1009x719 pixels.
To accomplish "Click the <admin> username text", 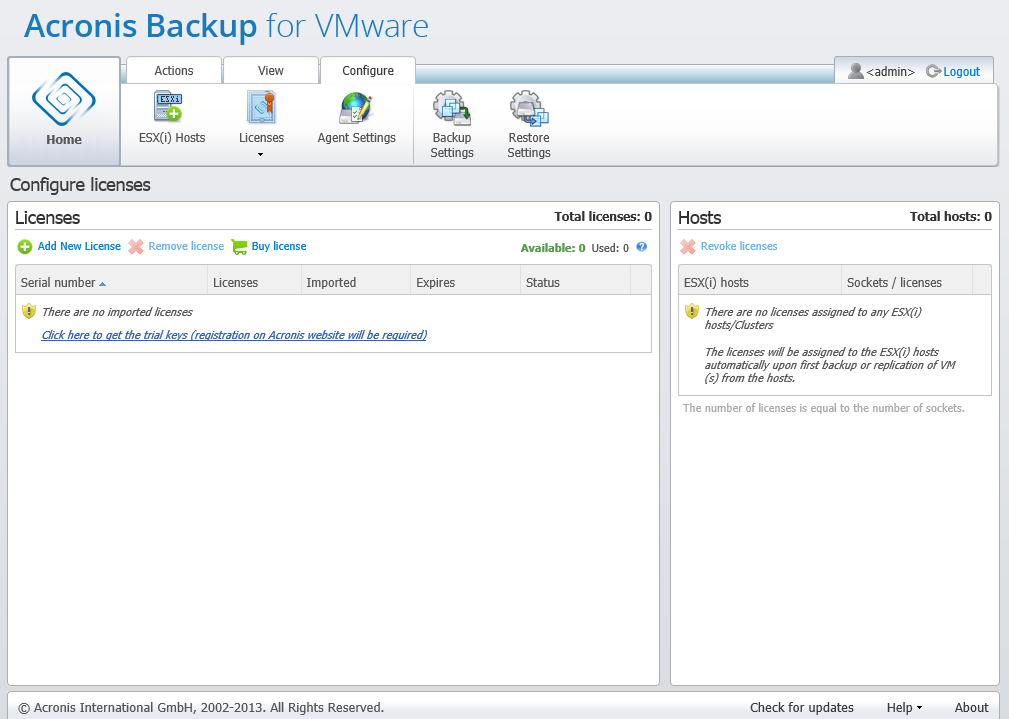I will 891,71.
